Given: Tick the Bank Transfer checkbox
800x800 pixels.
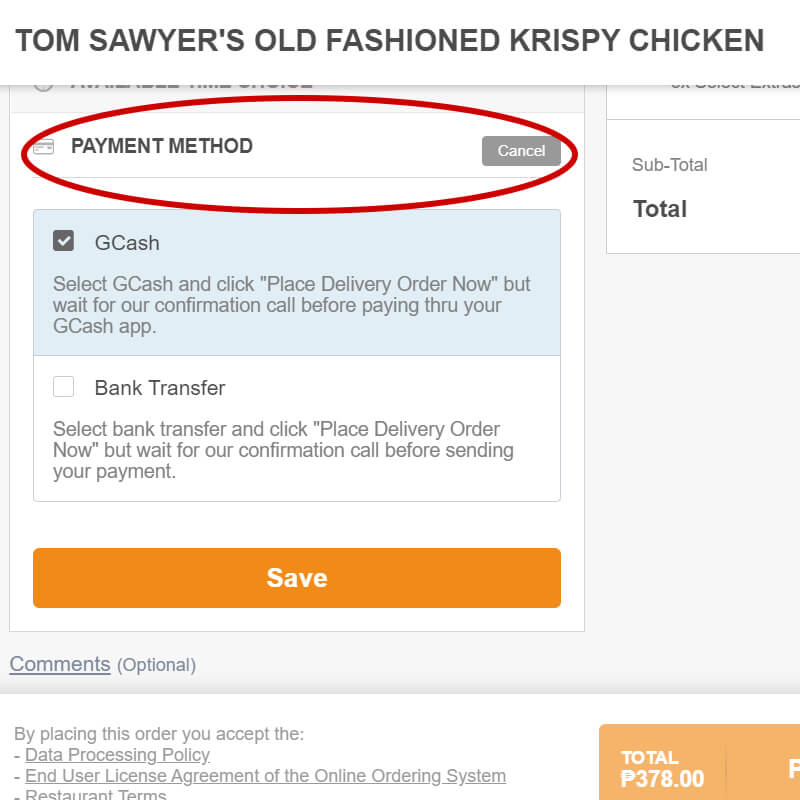Looking at the screenshot, I should click(64, 387).
